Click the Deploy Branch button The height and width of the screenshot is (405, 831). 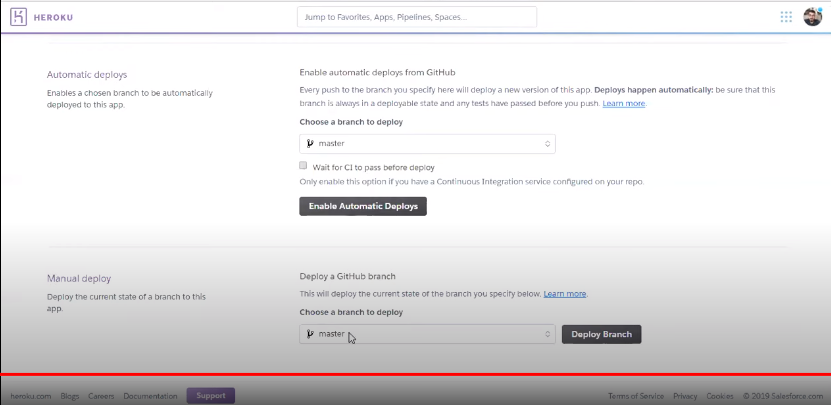pyautogui.click(x=602, y=334)
